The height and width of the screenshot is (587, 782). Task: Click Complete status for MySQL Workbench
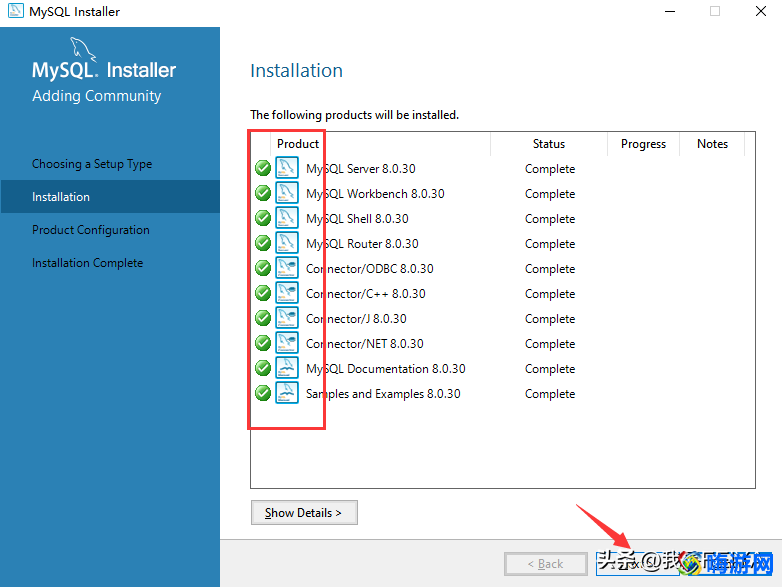tap(550, 194)
